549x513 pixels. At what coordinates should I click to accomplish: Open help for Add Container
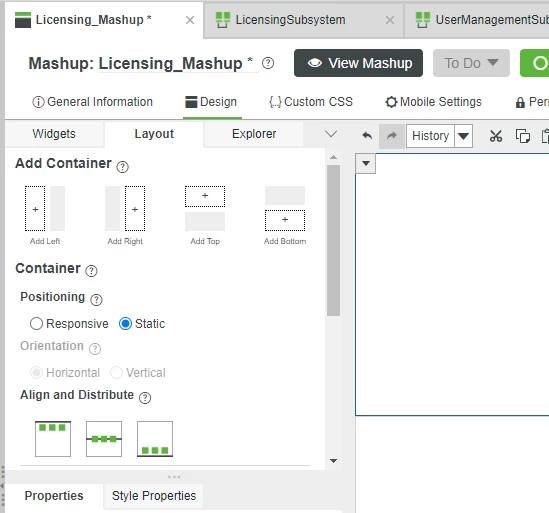[123, 167]
